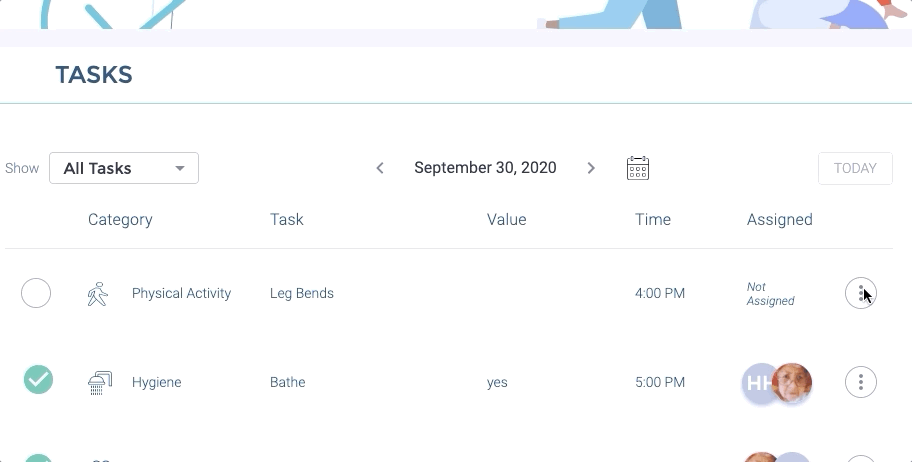
Task: Jump to today with the TODAY button
Action: pyautogui.click(x=855, y=168)
